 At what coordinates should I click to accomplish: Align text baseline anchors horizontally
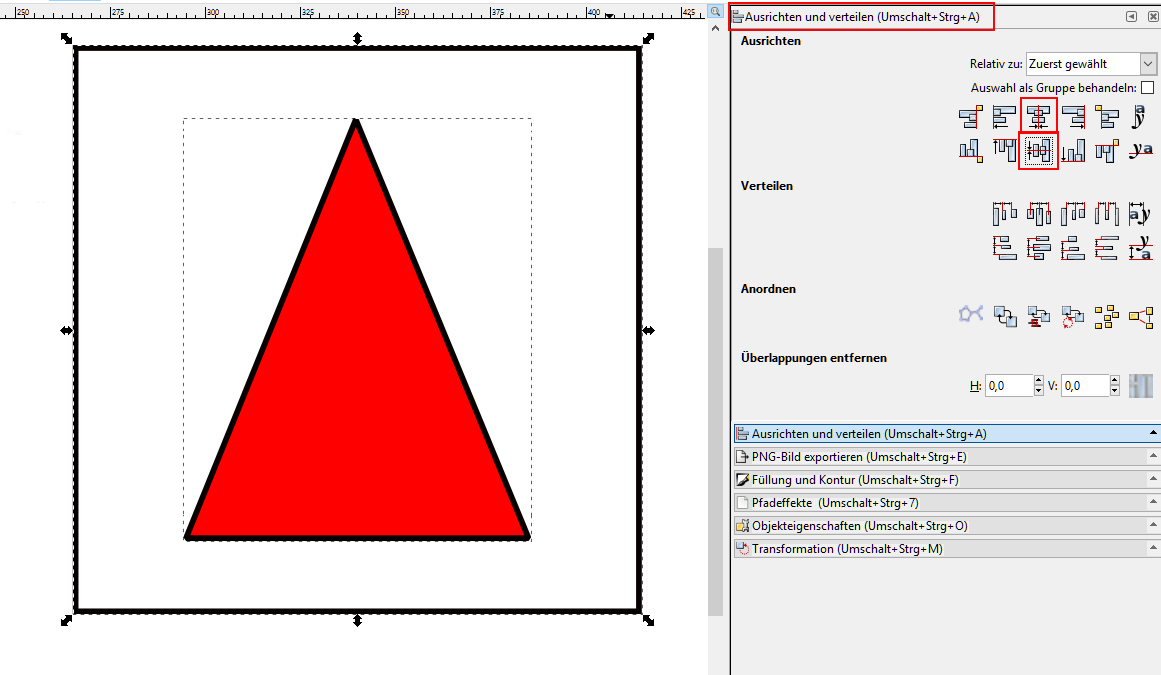tap(1140, 117)
